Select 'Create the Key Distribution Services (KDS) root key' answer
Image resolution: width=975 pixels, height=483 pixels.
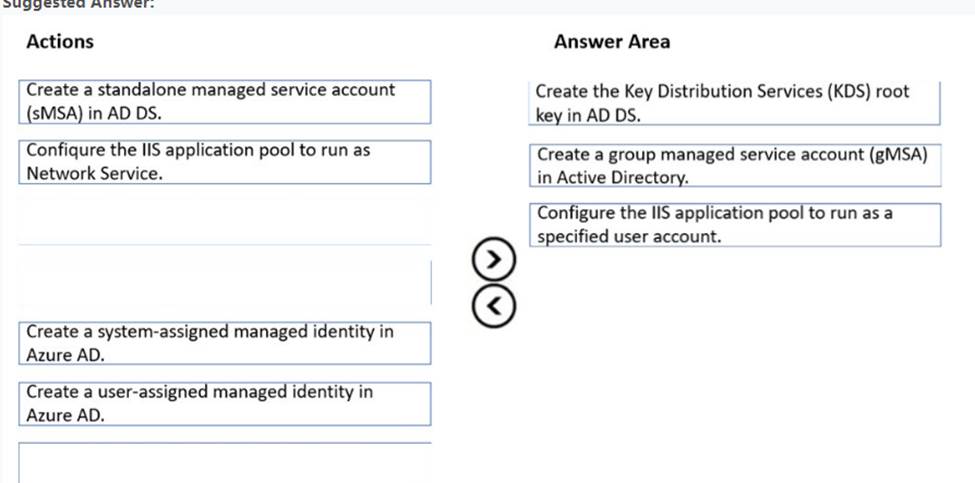tap(734, 103)
